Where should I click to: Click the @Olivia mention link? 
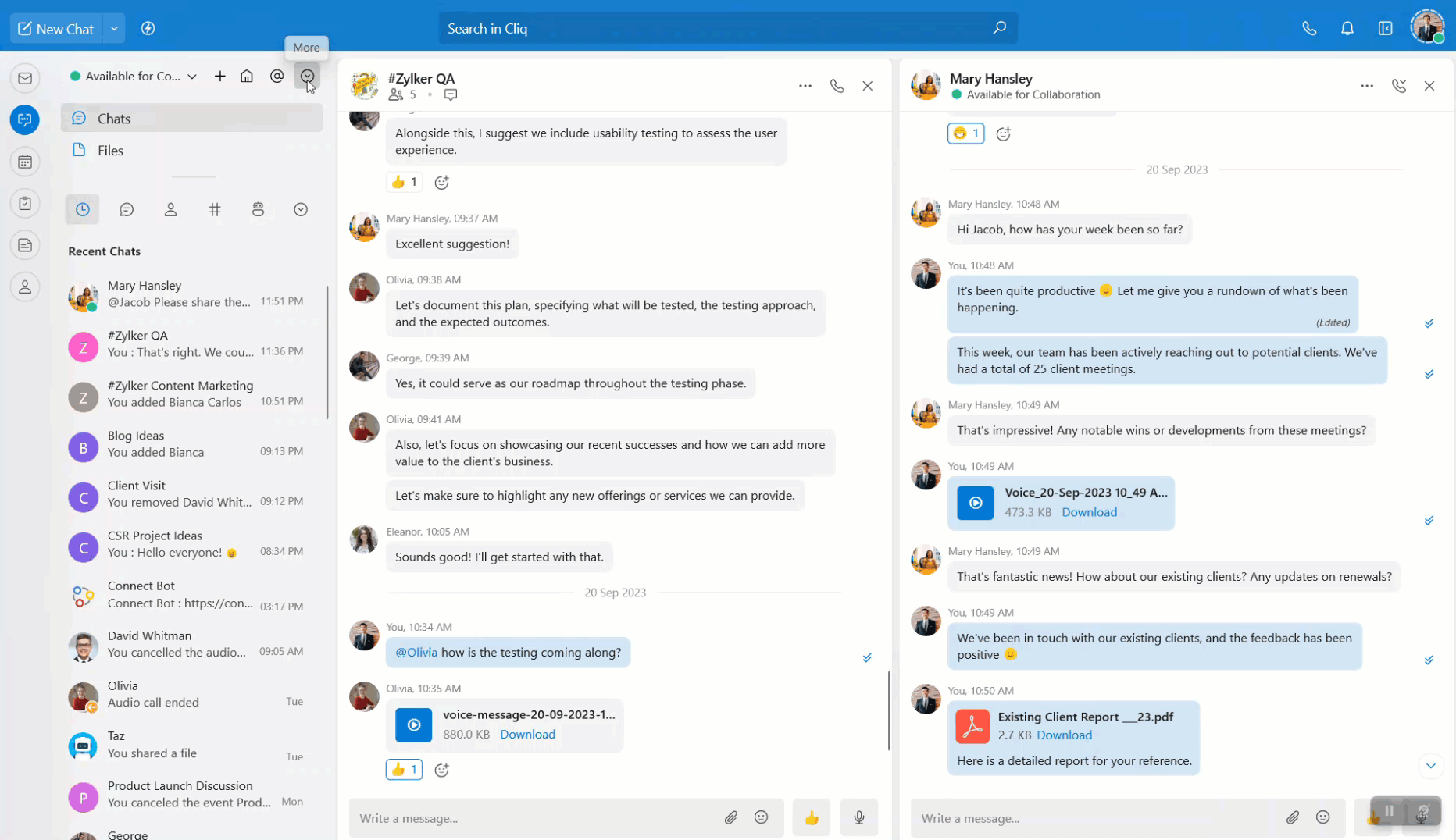pos(416,652)
